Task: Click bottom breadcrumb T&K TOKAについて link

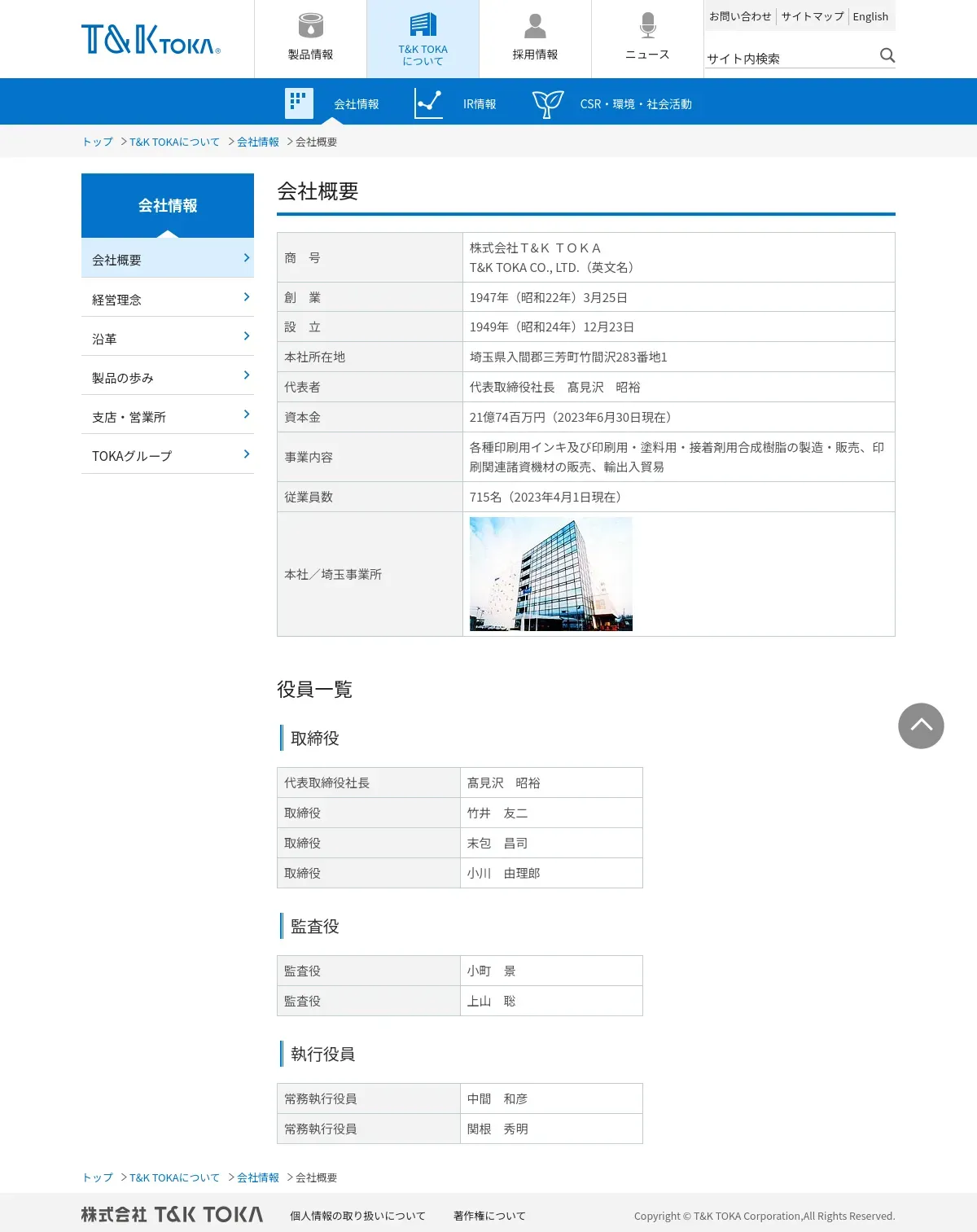Action: (174, 1177)
